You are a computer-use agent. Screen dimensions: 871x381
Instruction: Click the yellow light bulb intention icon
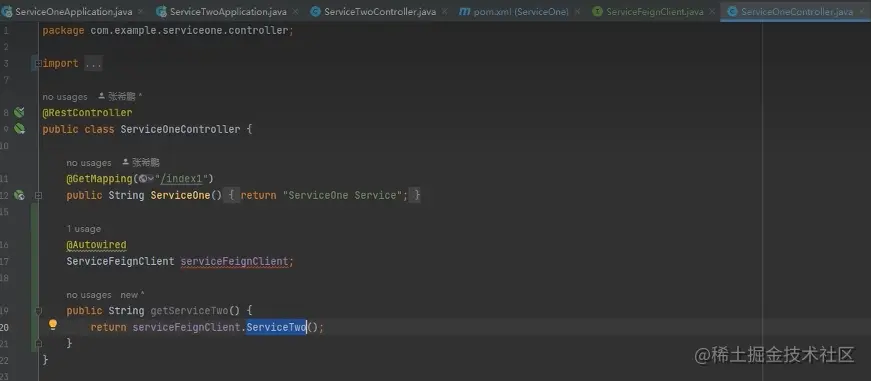[53, 325]
